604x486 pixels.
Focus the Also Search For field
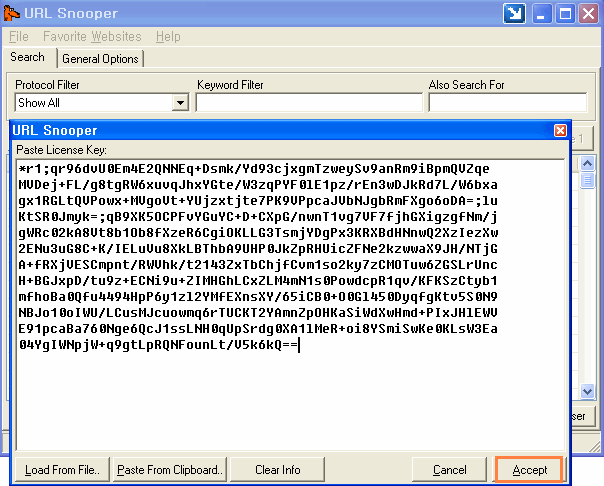pyautogui.click(x=508, y=102)
